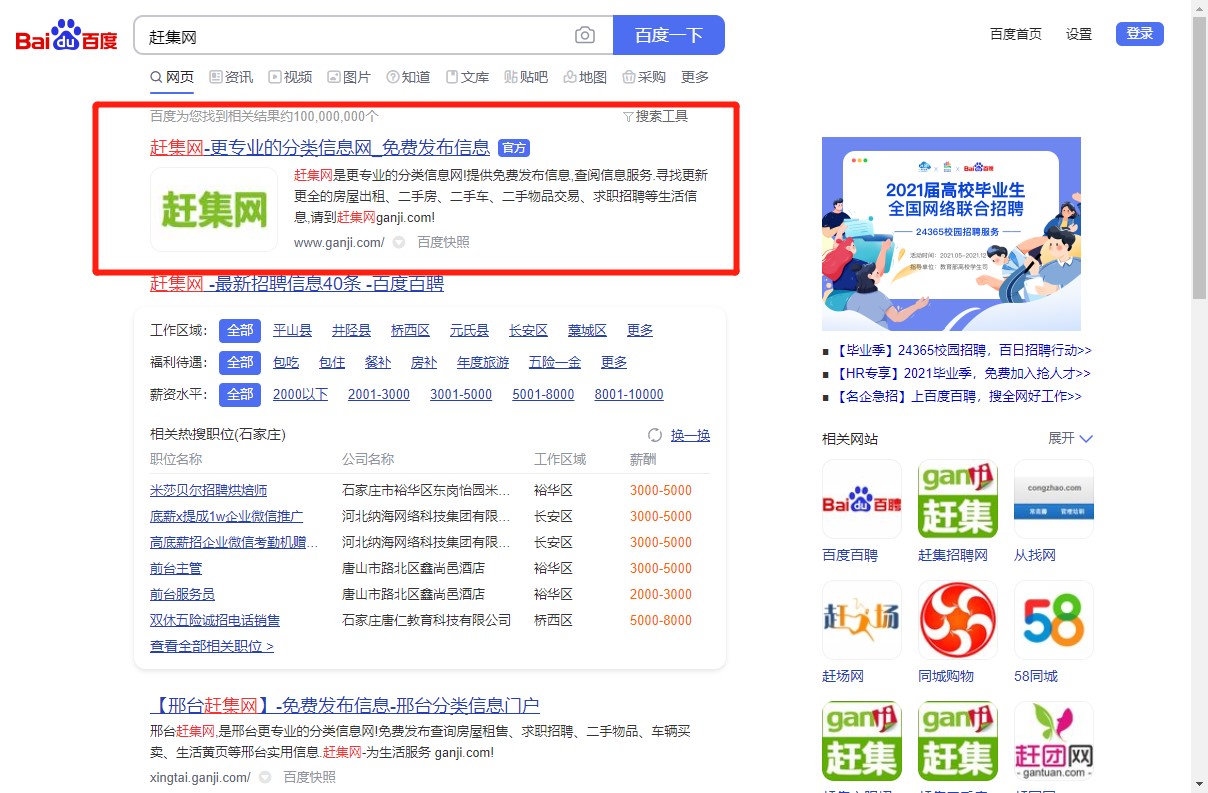
Task: Open 邢台赶集网 result title
Action: point(345,706)
